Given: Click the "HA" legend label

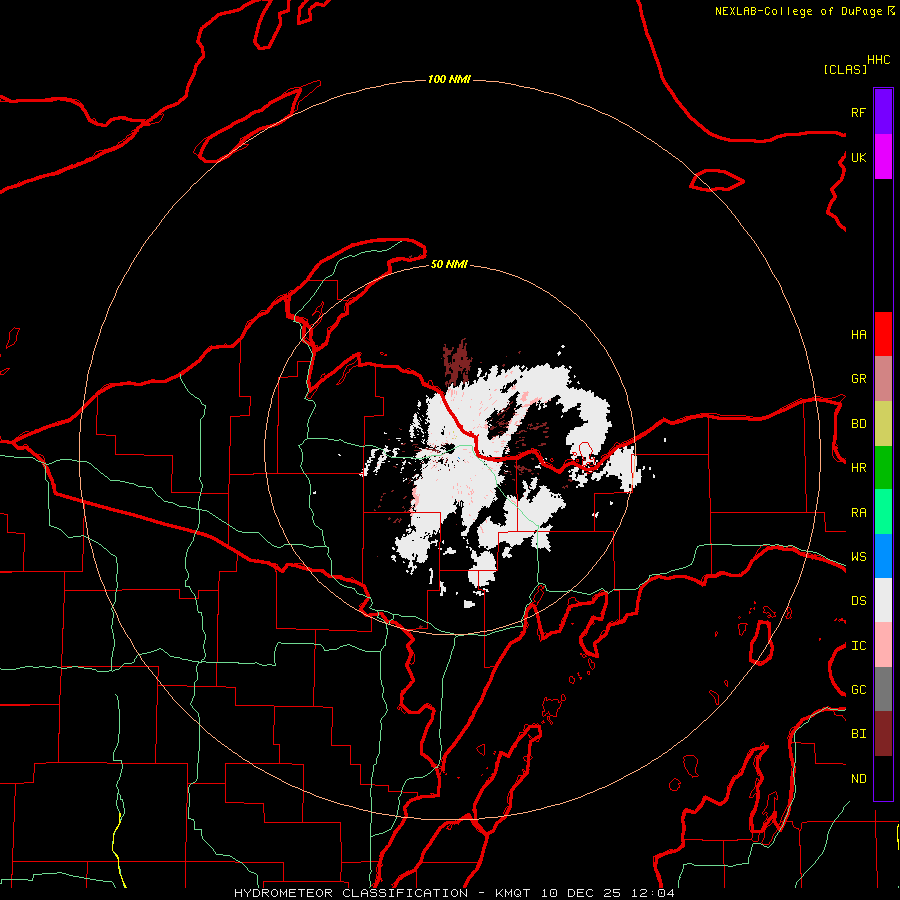Looking at the screenshot, I should pyautogui.click(x=858, y=335).
